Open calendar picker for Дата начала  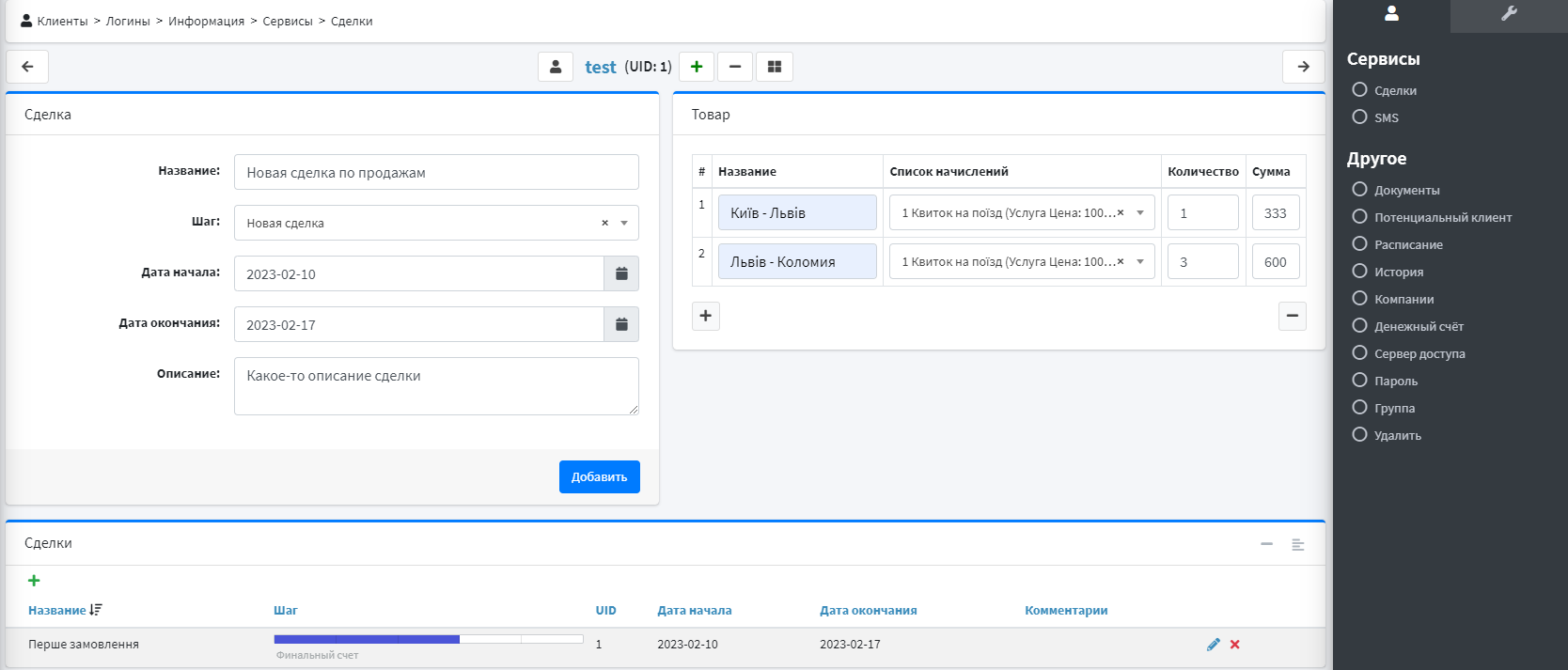[x=621, y=273]
